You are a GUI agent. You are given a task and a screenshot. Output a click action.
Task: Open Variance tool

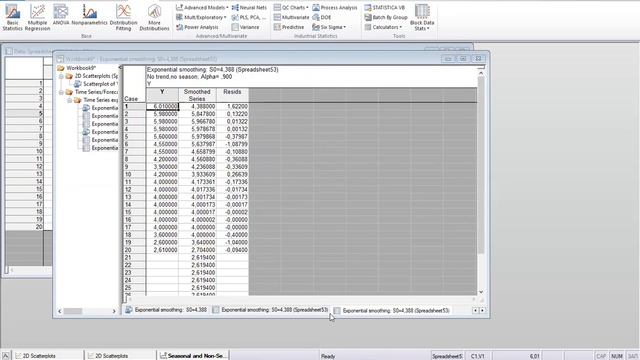click(245, 27)
